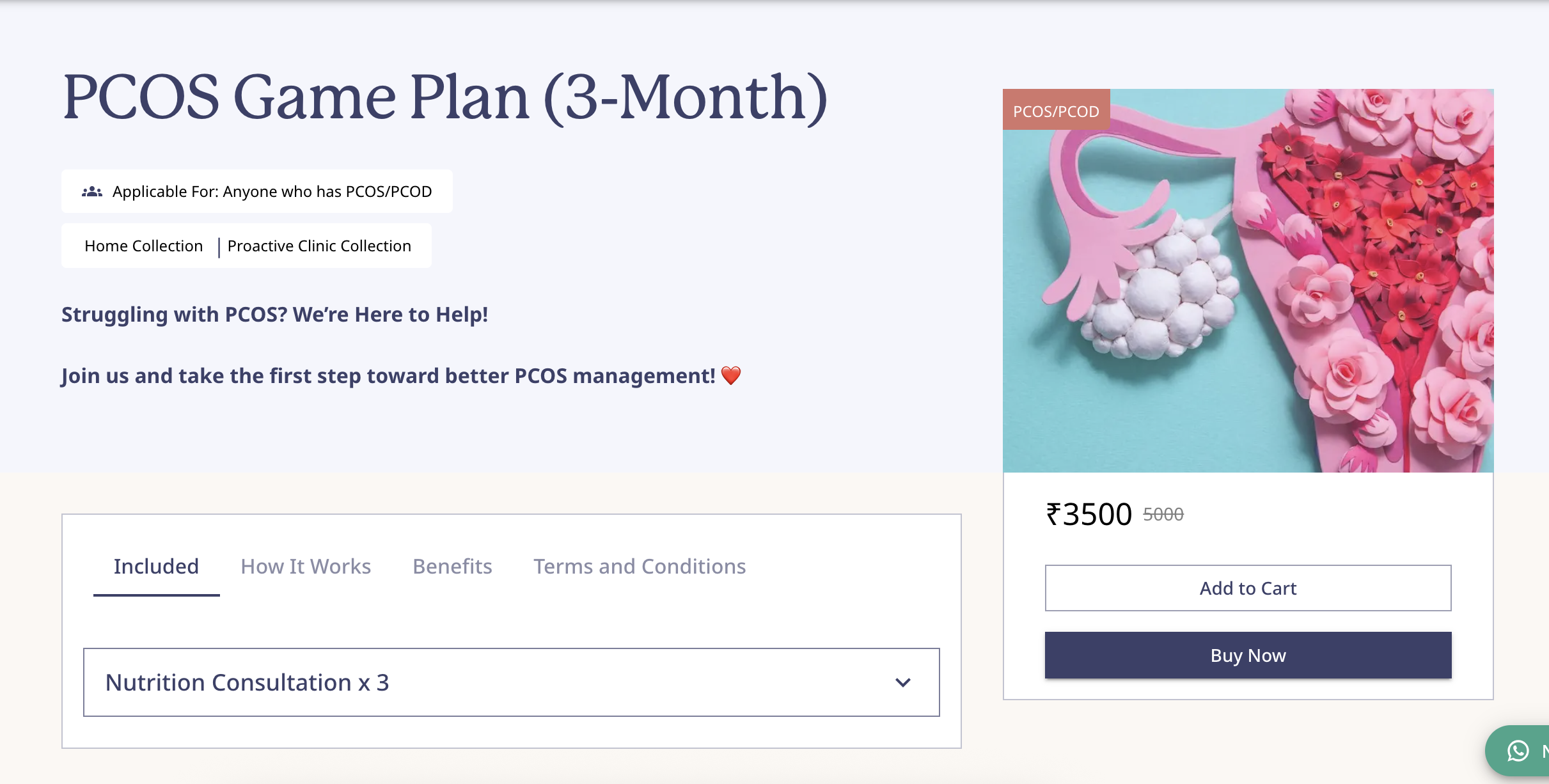Screen dimensions: 1549x784
Task: Click the red heart emoji
Action: pyautogui.click(x=731, y=375)
